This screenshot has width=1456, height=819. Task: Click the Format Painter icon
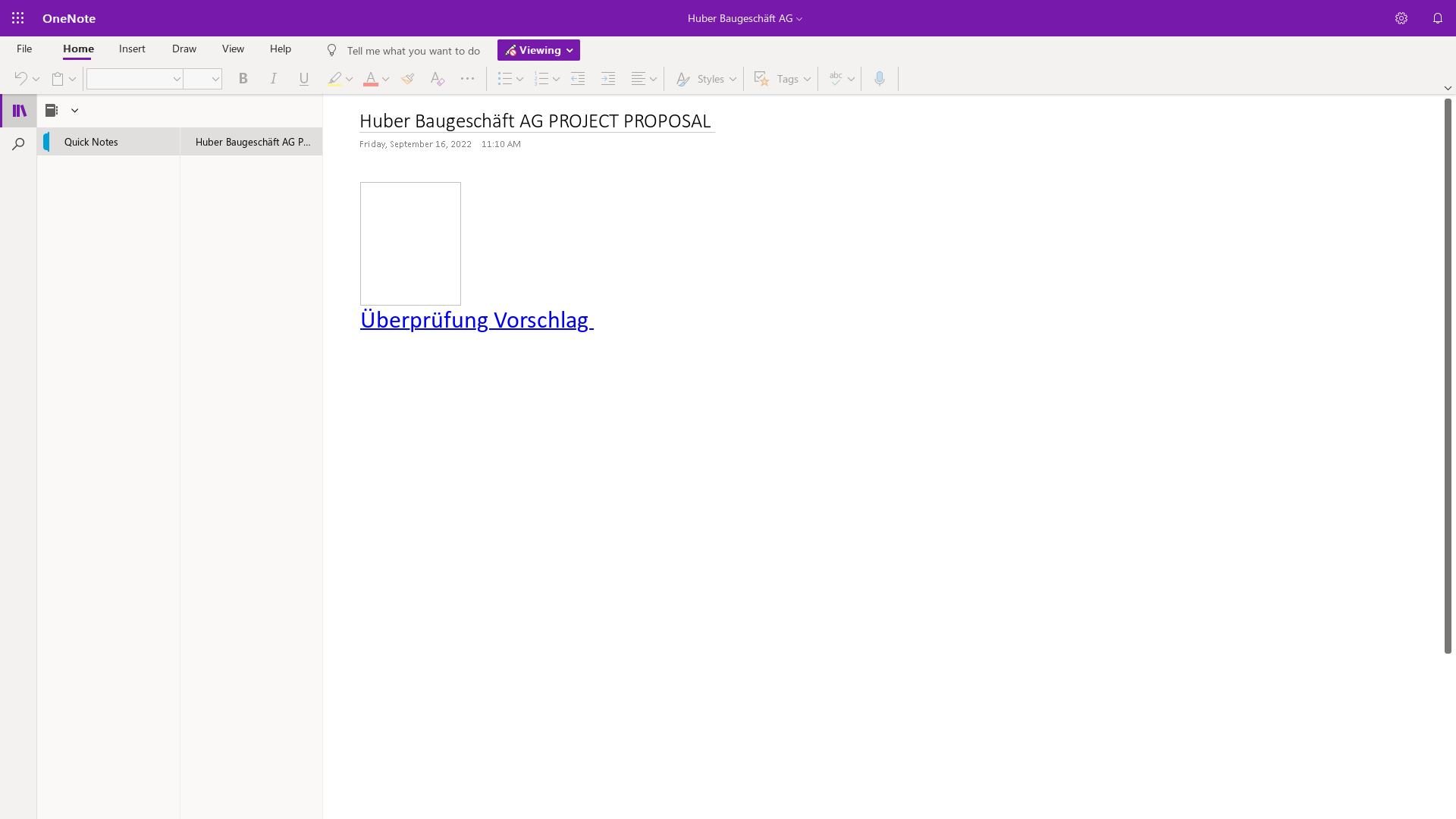click(408, 79)
